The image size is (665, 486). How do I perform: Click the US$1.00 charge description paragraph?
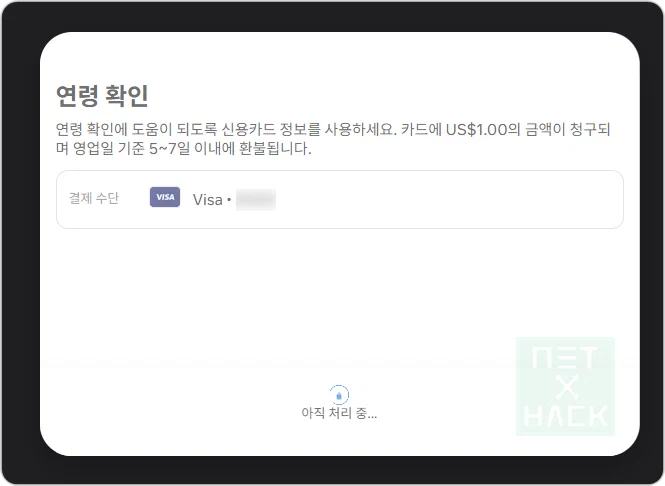click(333, 139)
